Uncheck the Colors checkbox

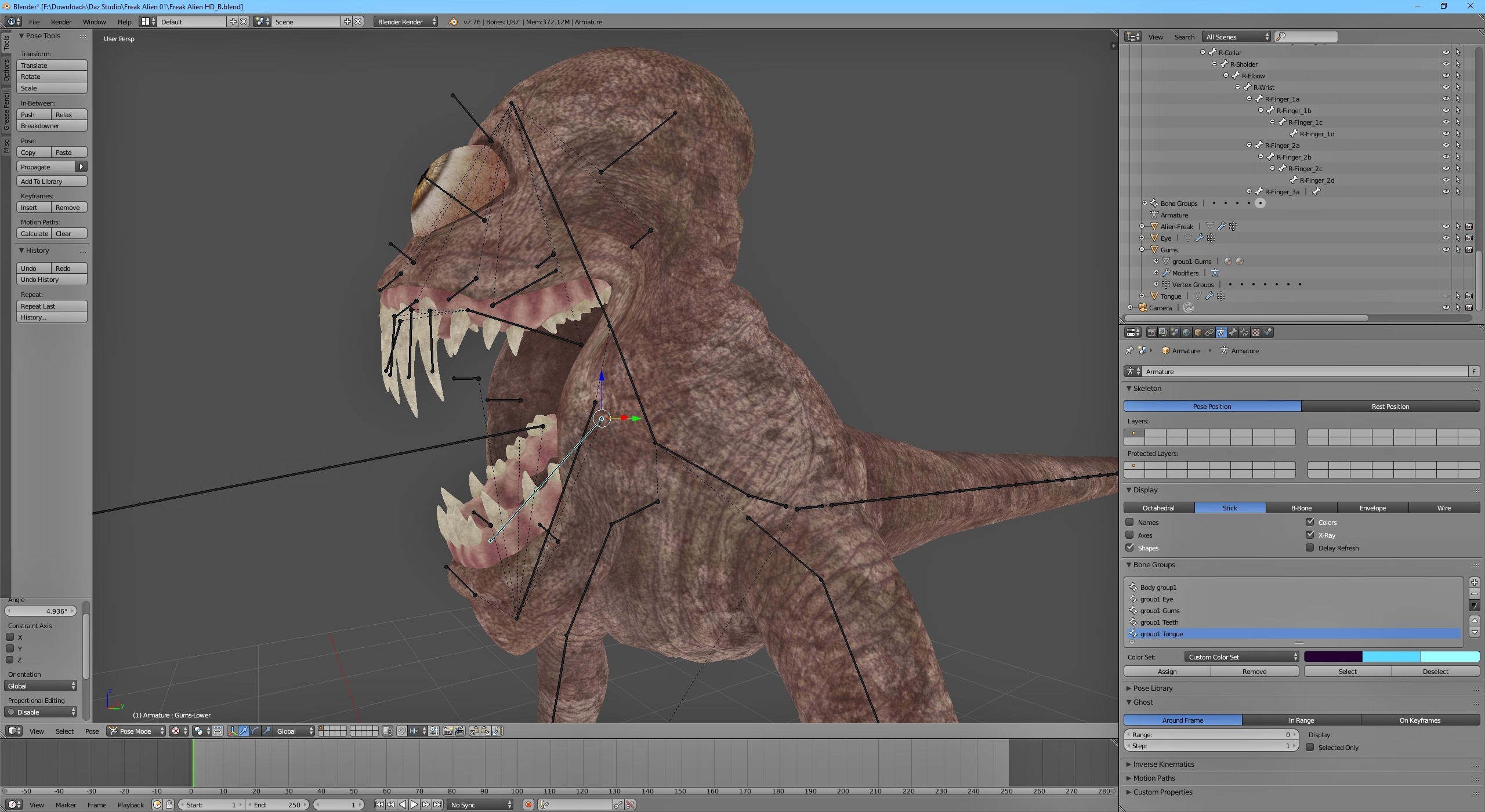[1310, 522]
